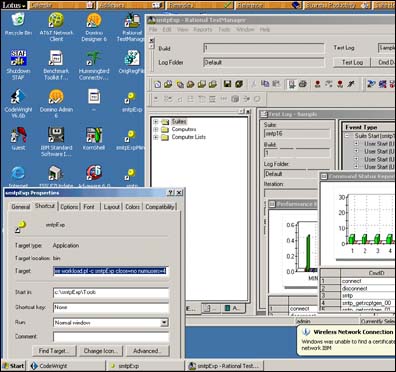Image resolution: width=396 pixels, height=372 pixels.
Task: Click the Start in input field
Action: pos(110,292)
